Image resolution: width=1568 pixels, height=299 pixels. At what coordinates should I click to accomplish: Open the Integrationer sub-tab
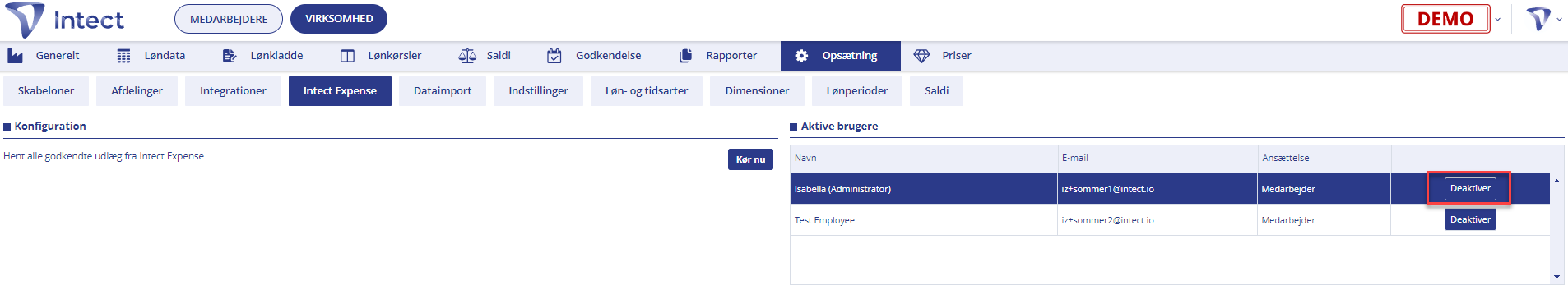[x=233, y=91]
